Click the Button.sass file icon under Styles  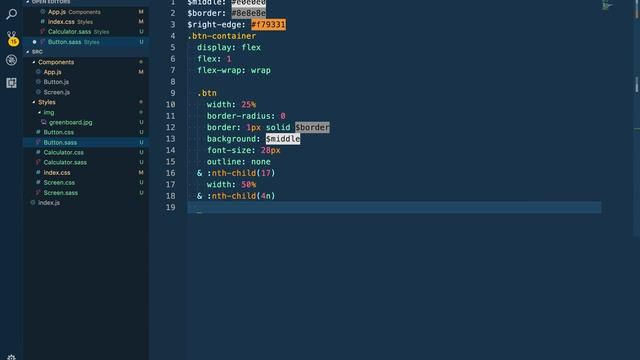click(x=38, y=142)
